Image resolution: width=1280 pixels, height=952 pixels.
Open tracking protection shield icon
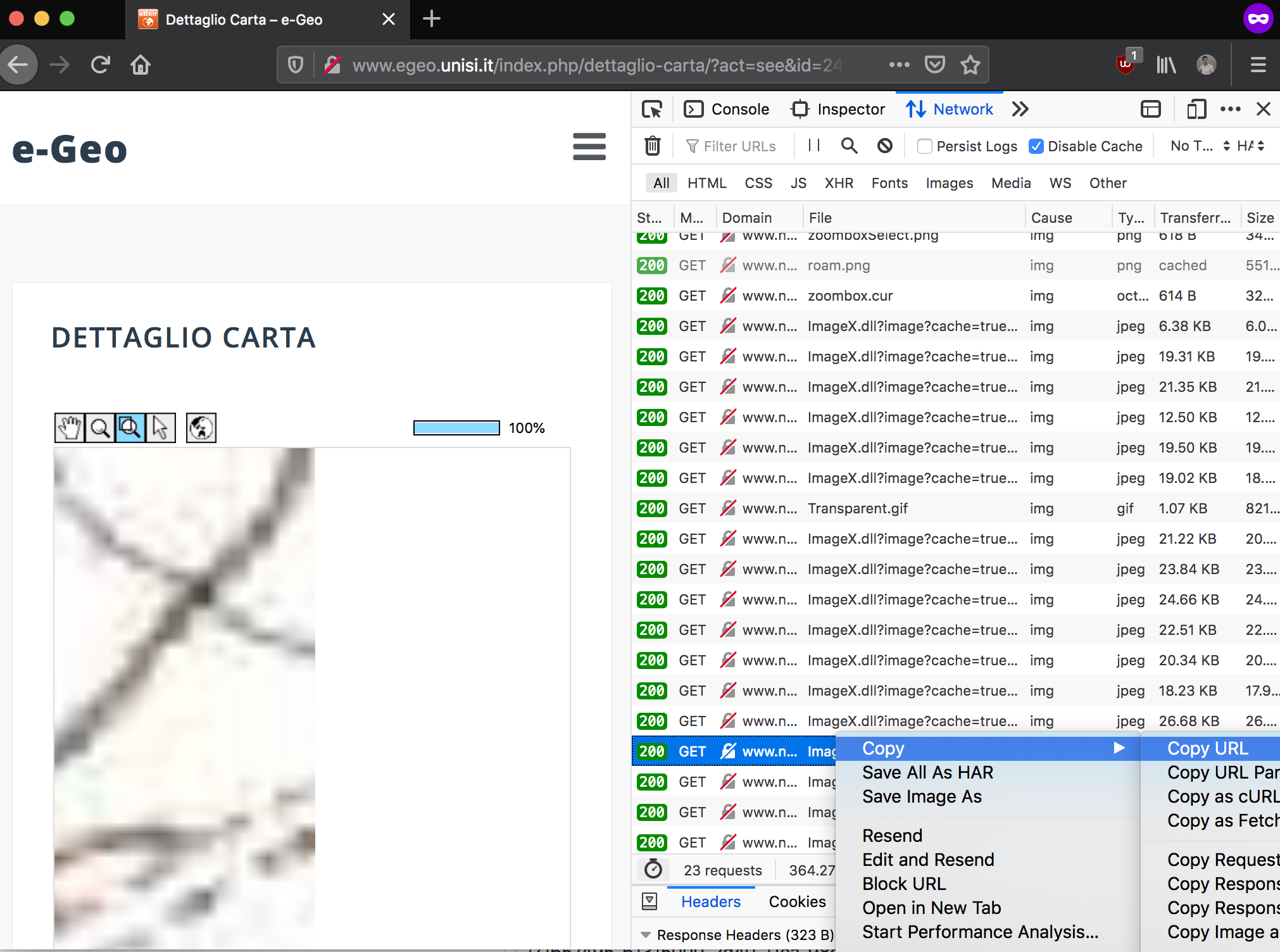[295, 65]
